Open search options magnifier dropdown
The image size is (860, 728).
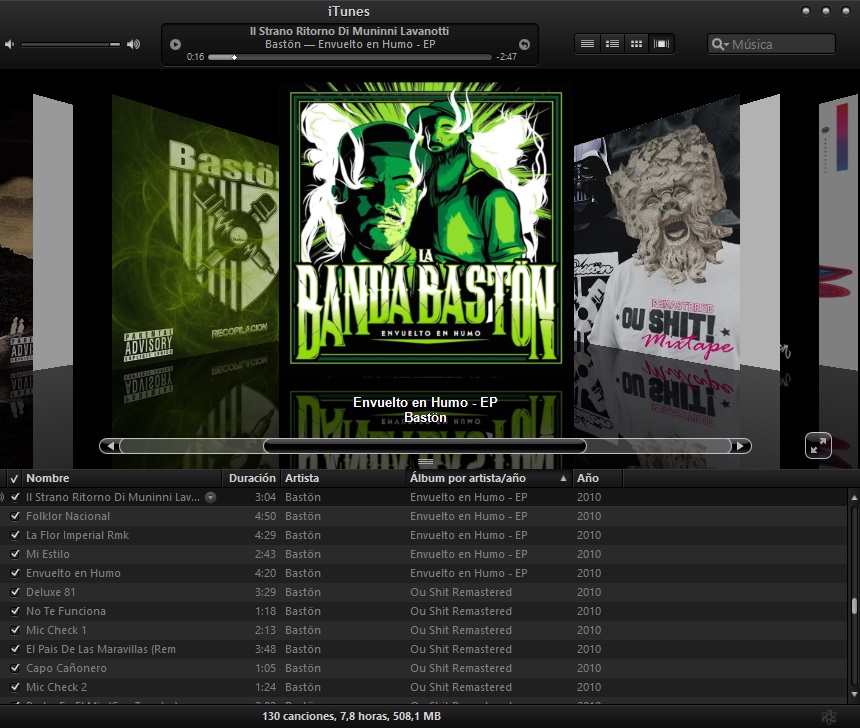[720, 44]
